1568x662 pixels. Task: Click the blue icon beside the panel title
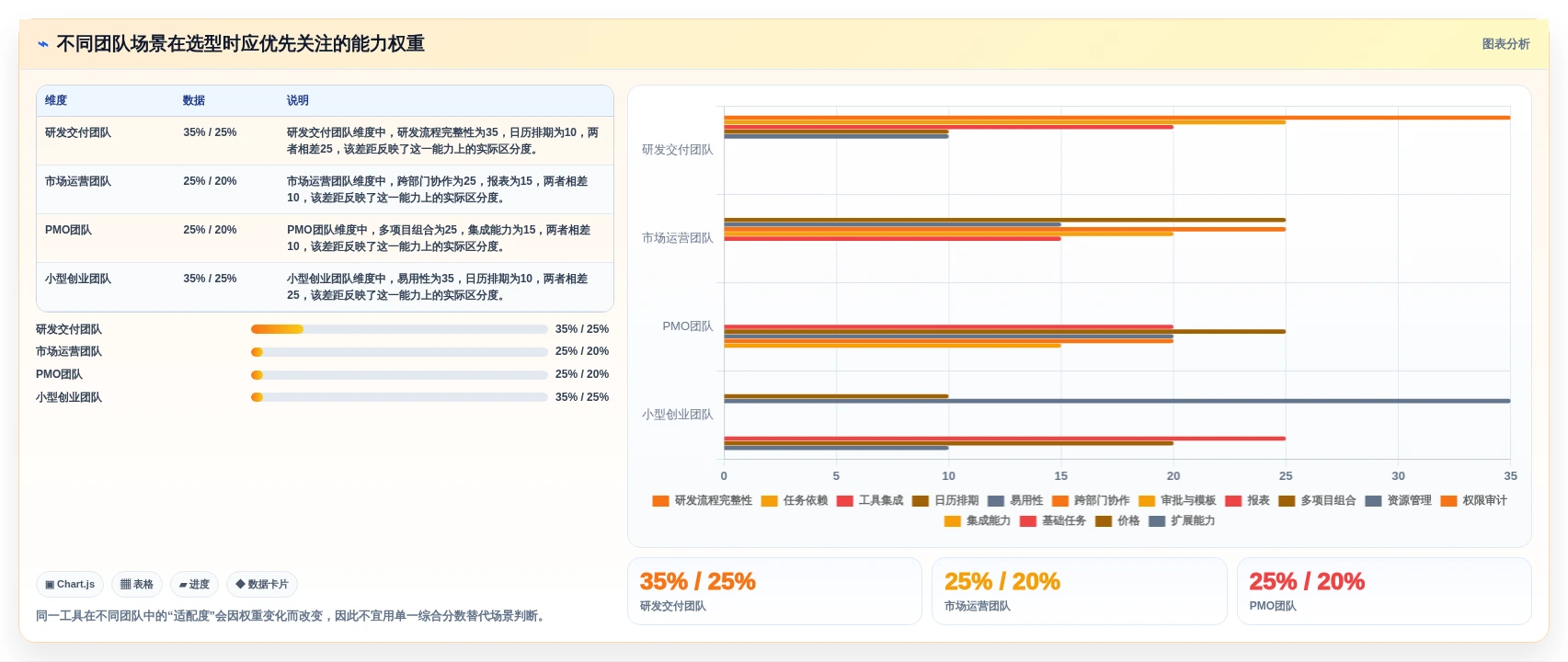click(43, 44)
